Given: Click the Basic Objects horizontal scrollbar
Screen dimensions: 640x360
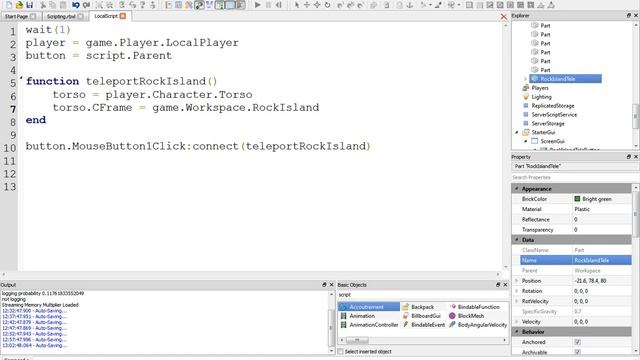Looking at the screenshot, I should (x=423, y=340).
